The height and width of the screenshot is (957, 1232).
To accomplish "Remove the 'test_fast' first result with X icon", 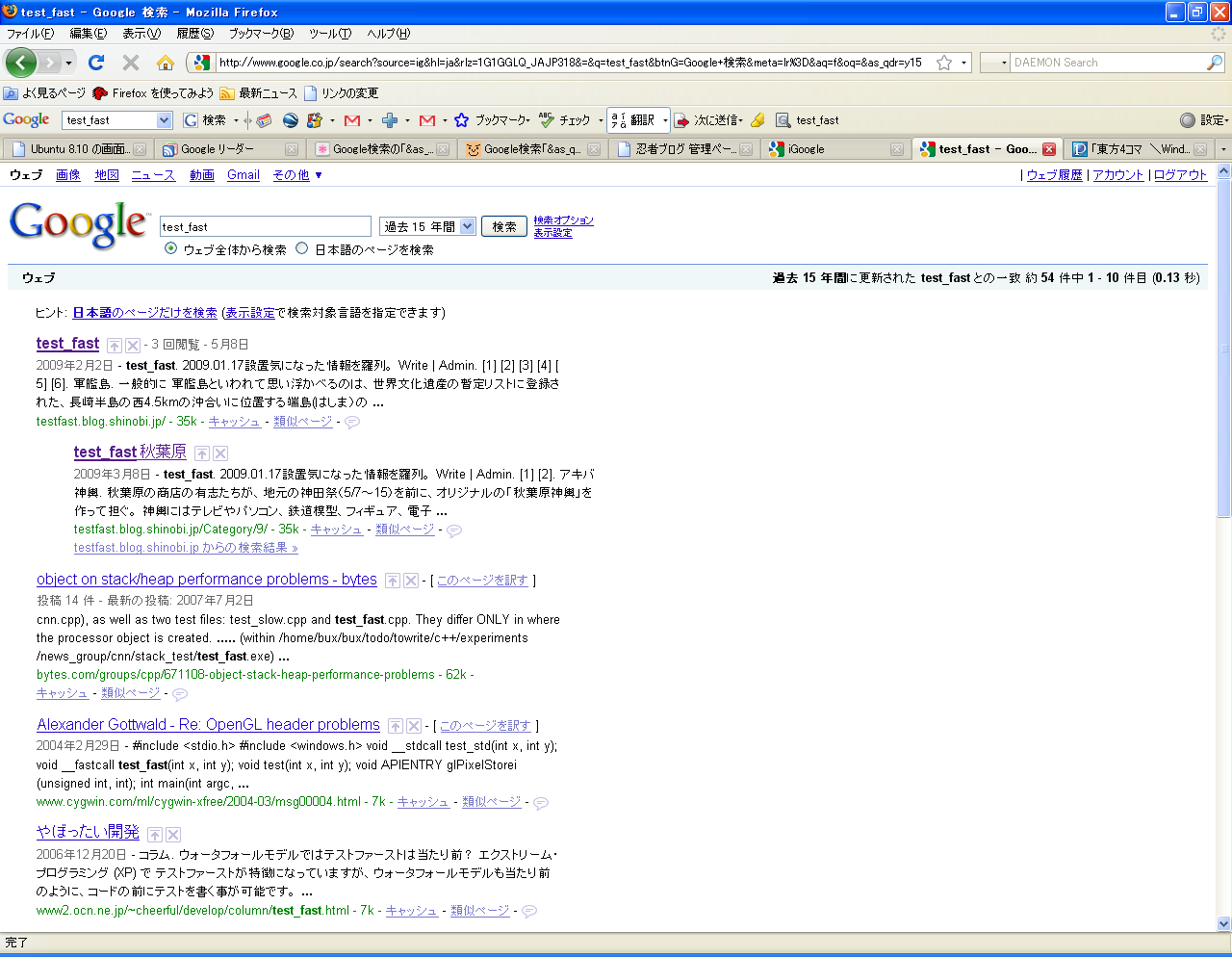I will click(x=133, y=346).
